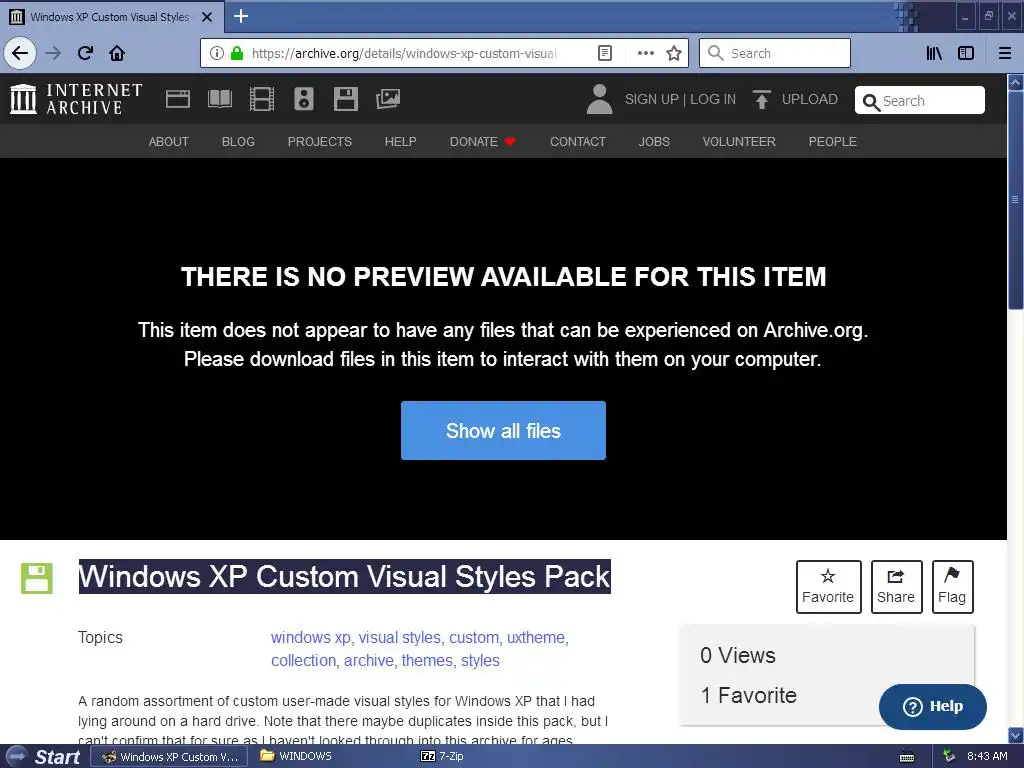Image resolution: width=1024 pixels, height=768 pixels.
Task: Click the taskbar clock showing 8:43 AM
Action: [987, 756]
